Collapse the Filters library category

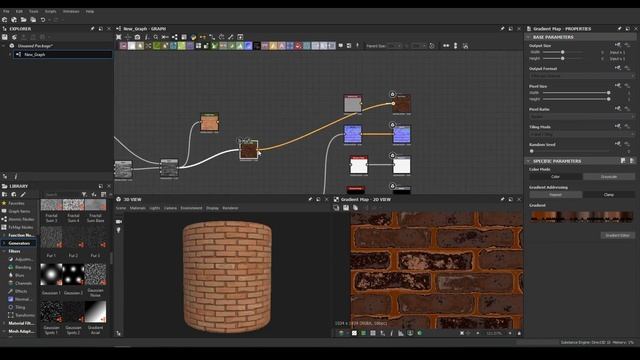coord(4,251)
